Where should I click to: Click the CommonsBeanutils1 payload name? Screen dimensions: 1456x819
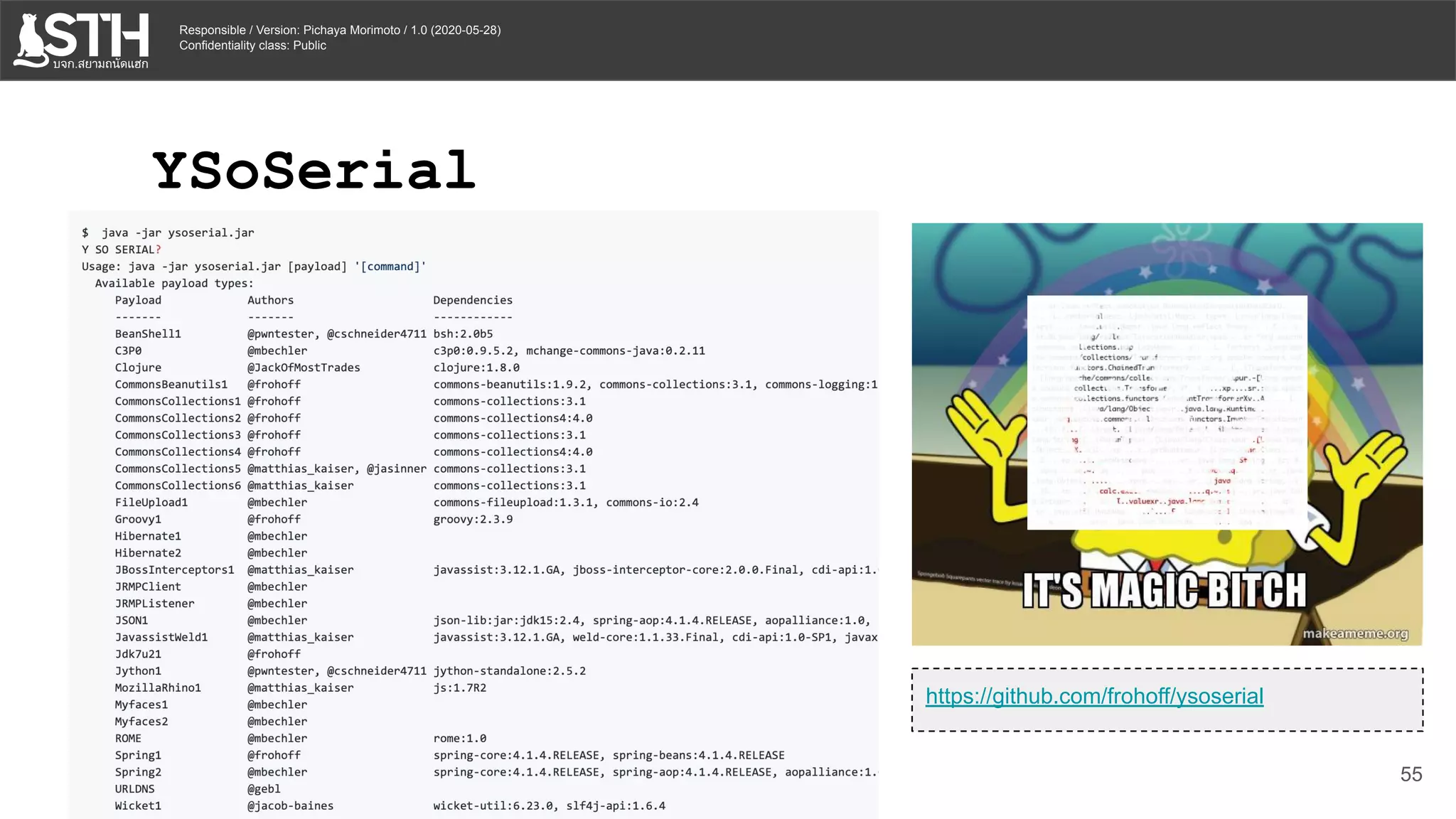171,385
